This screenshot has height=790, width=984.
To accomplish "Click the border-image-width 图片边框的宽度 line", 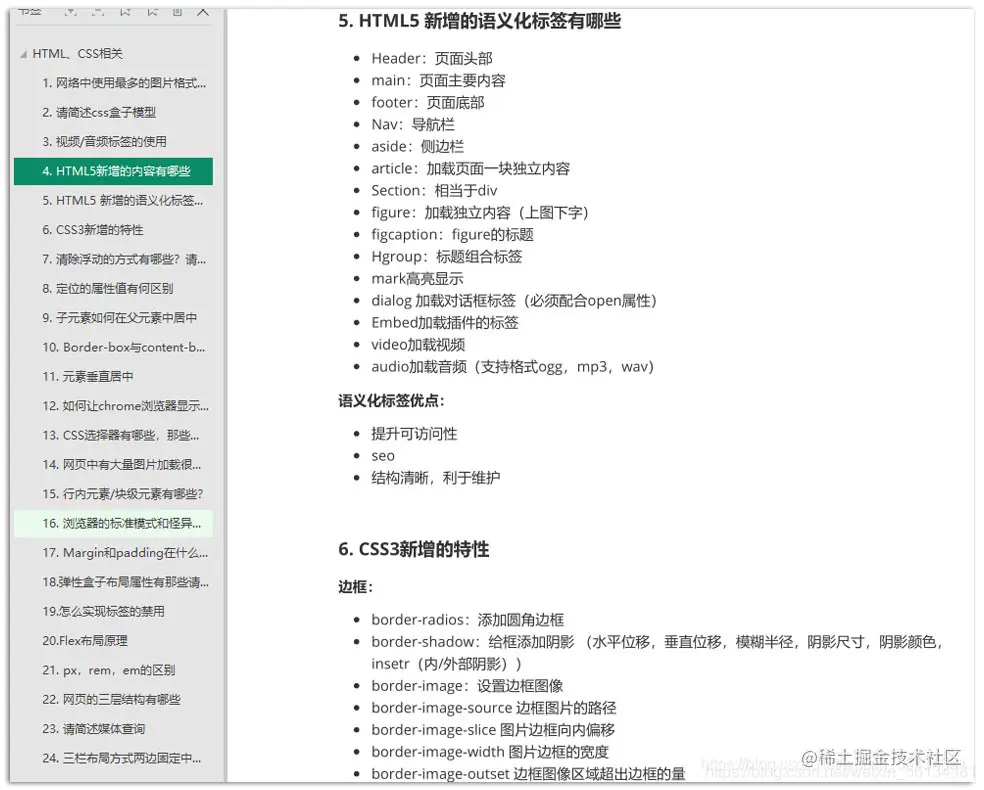I will click(x=489, y=752).
